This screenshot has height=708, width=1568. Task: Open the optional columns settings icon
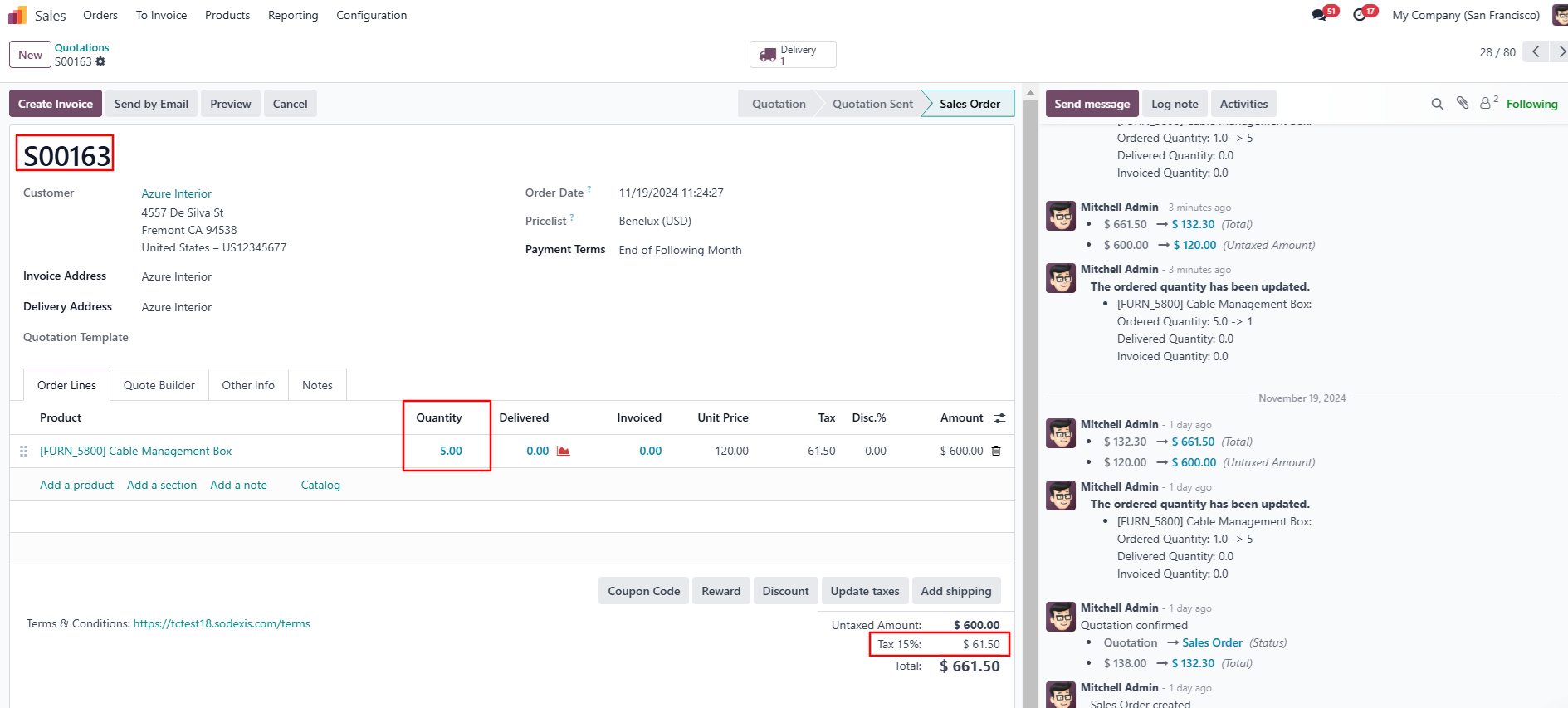999,418
